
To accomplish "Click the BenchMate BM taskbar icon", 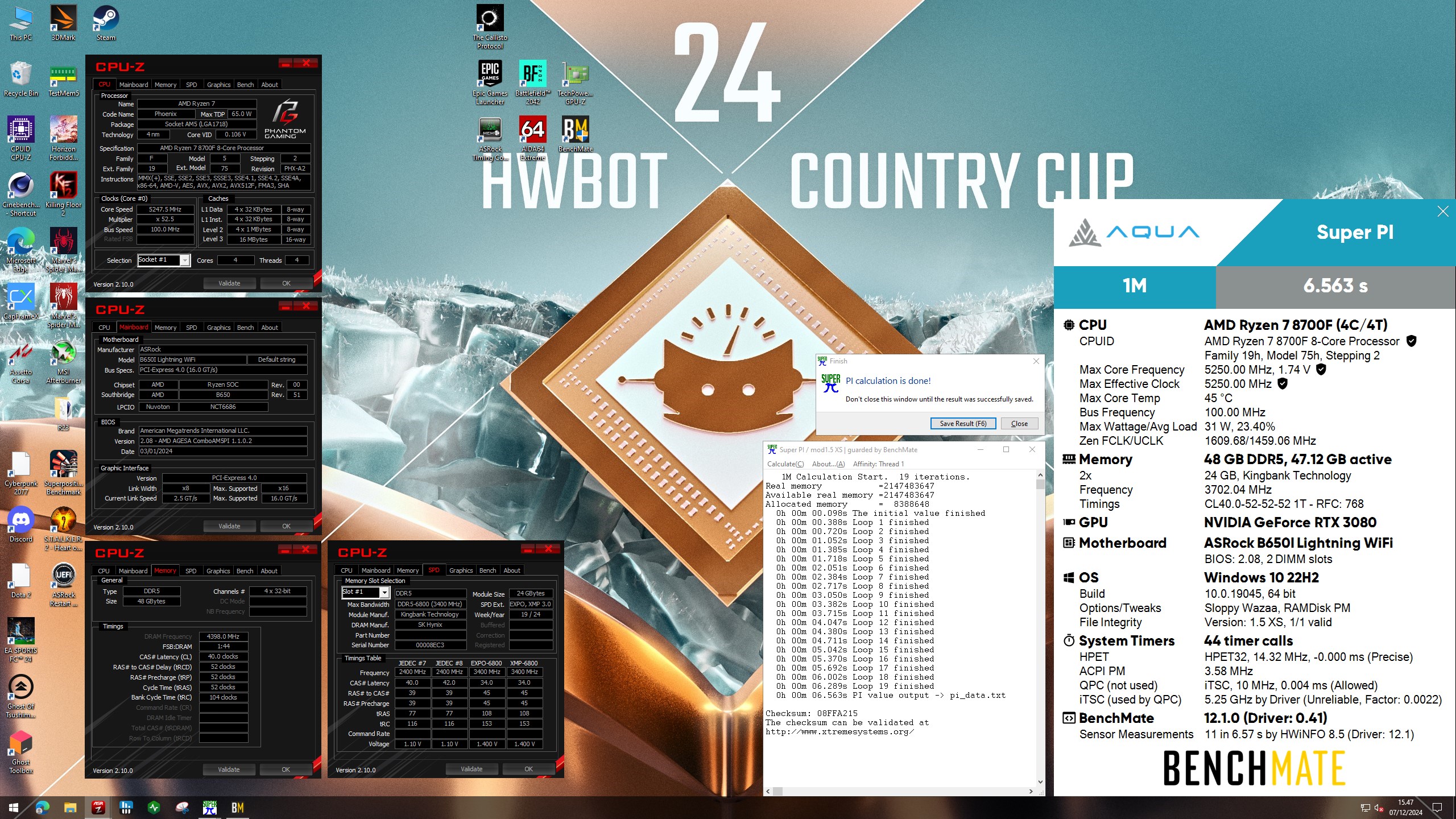I will point(238,807).
